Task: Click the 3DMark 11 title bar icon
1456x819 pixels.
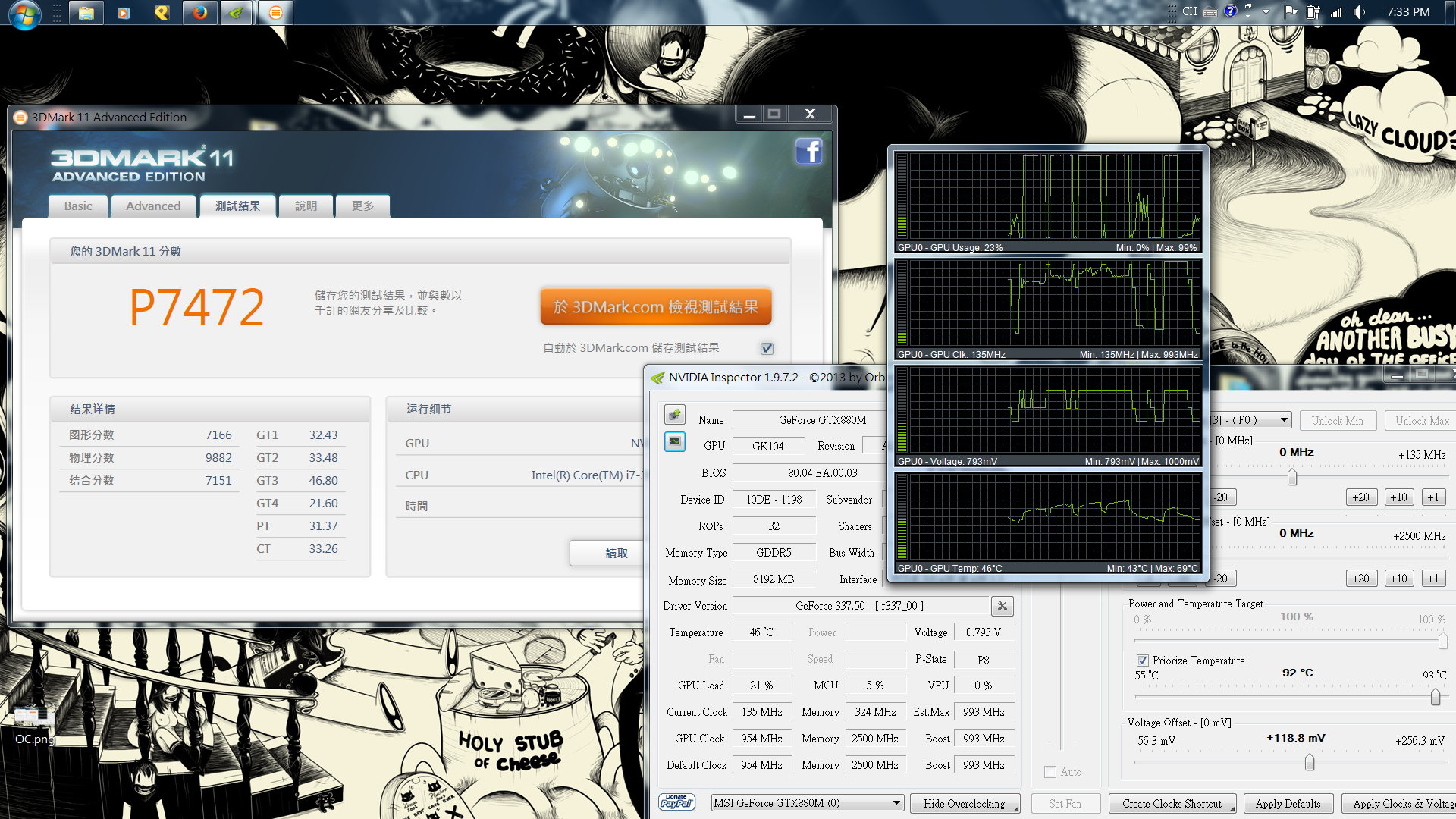Action: [x=20, y=117]
